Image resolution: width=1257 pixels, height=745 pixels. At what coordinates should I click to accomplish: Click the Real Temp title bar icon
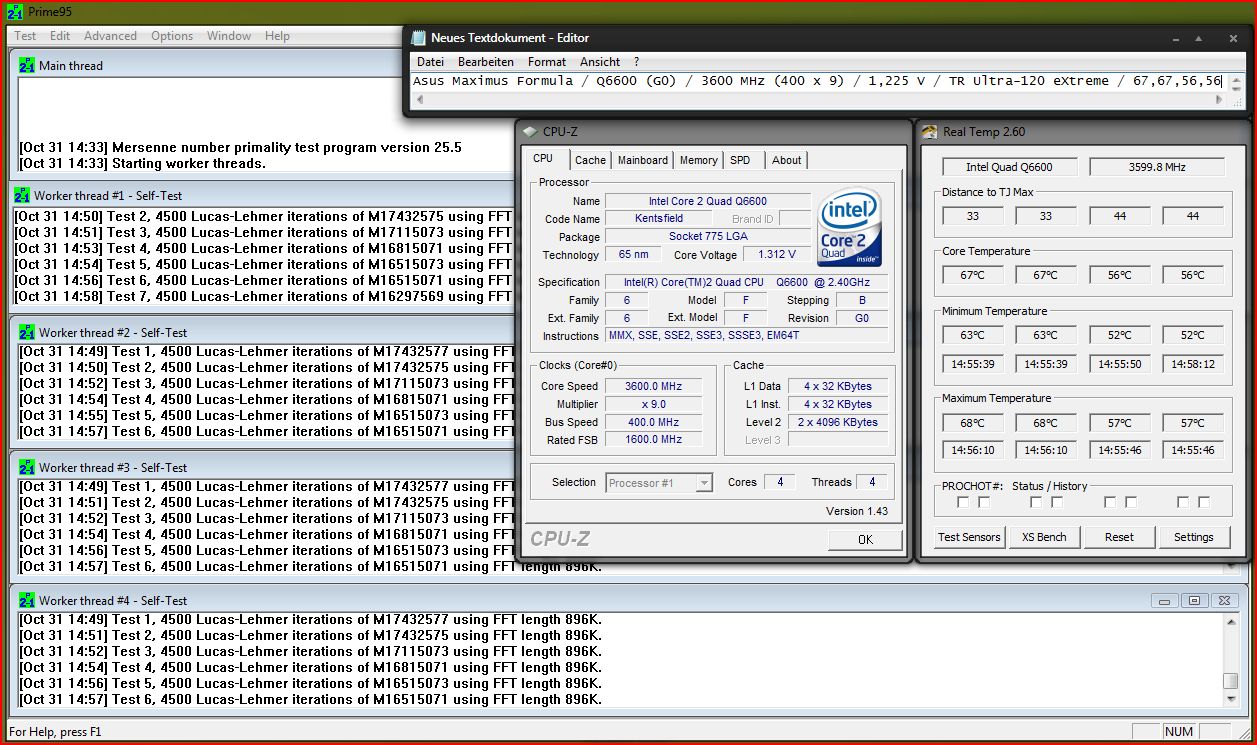(930, 131)
